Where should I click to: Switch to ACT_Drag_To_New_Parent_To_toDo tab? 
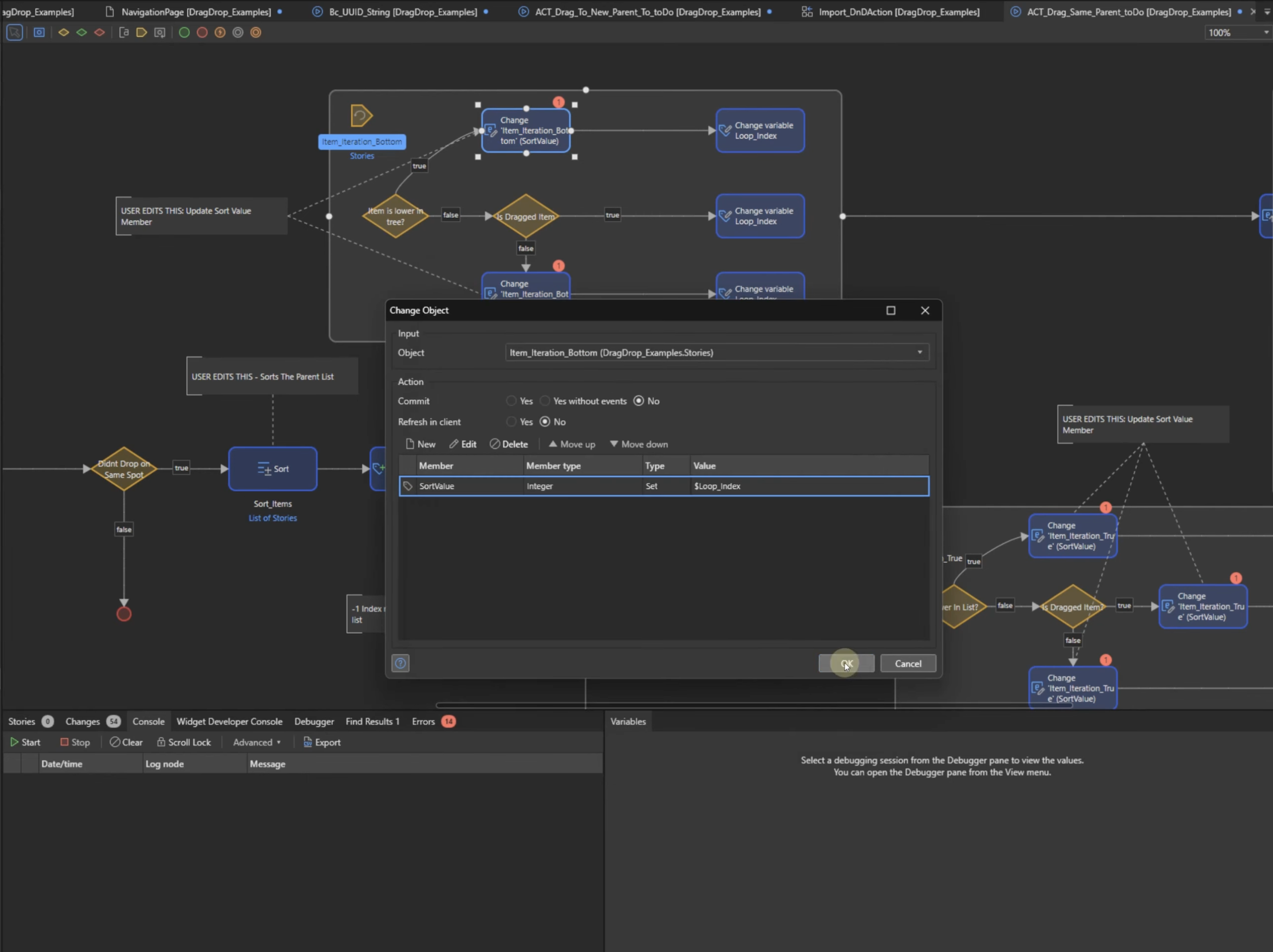(x=648, y=12)
